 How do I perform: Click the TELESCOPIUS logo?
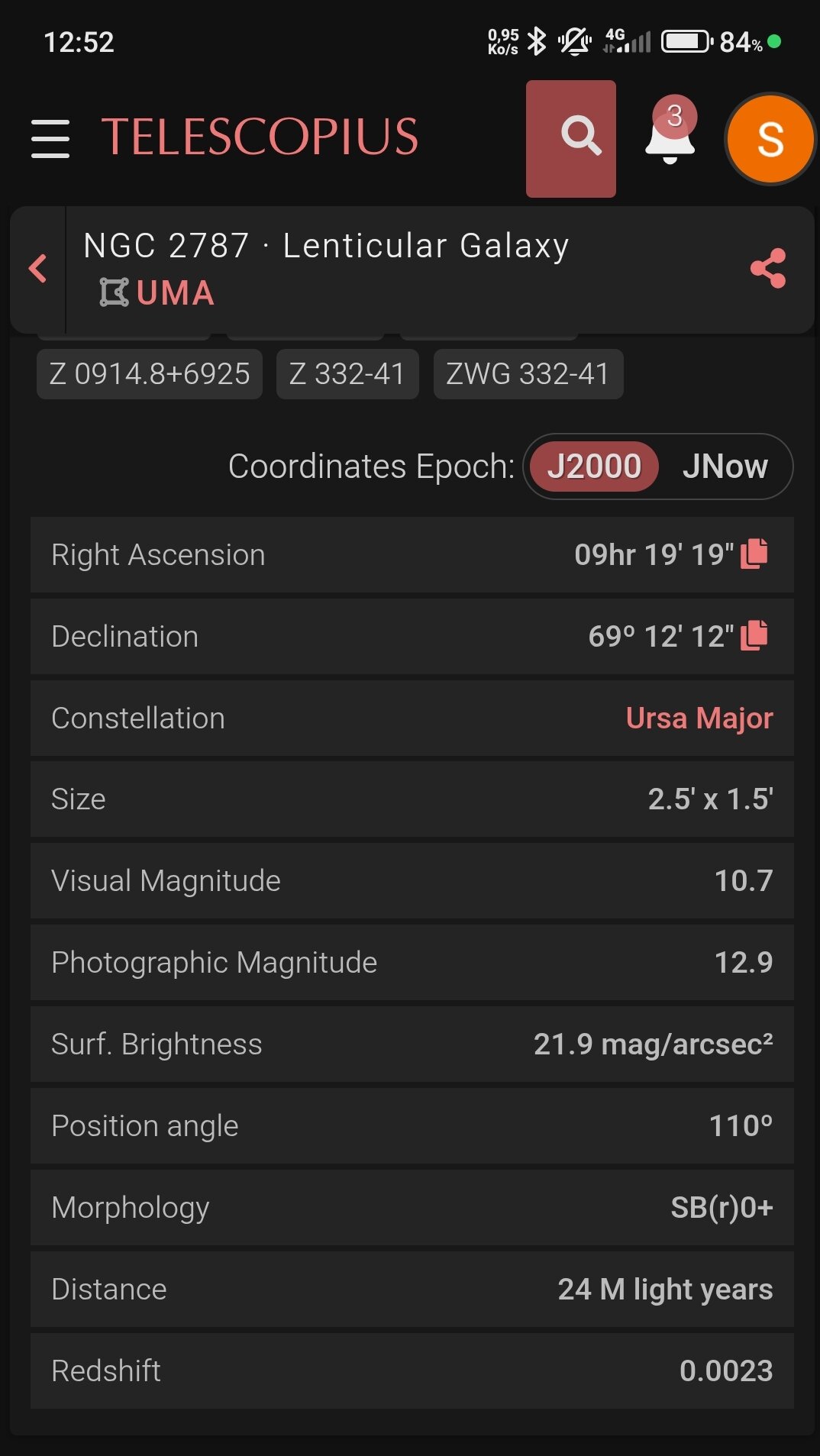(260, 137)
